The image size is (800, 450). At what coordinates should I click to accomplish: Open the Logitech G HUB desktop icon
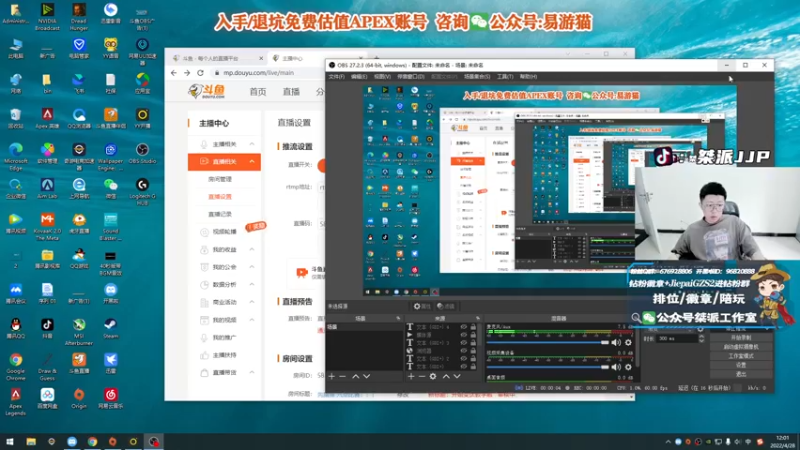pos(142,190)
